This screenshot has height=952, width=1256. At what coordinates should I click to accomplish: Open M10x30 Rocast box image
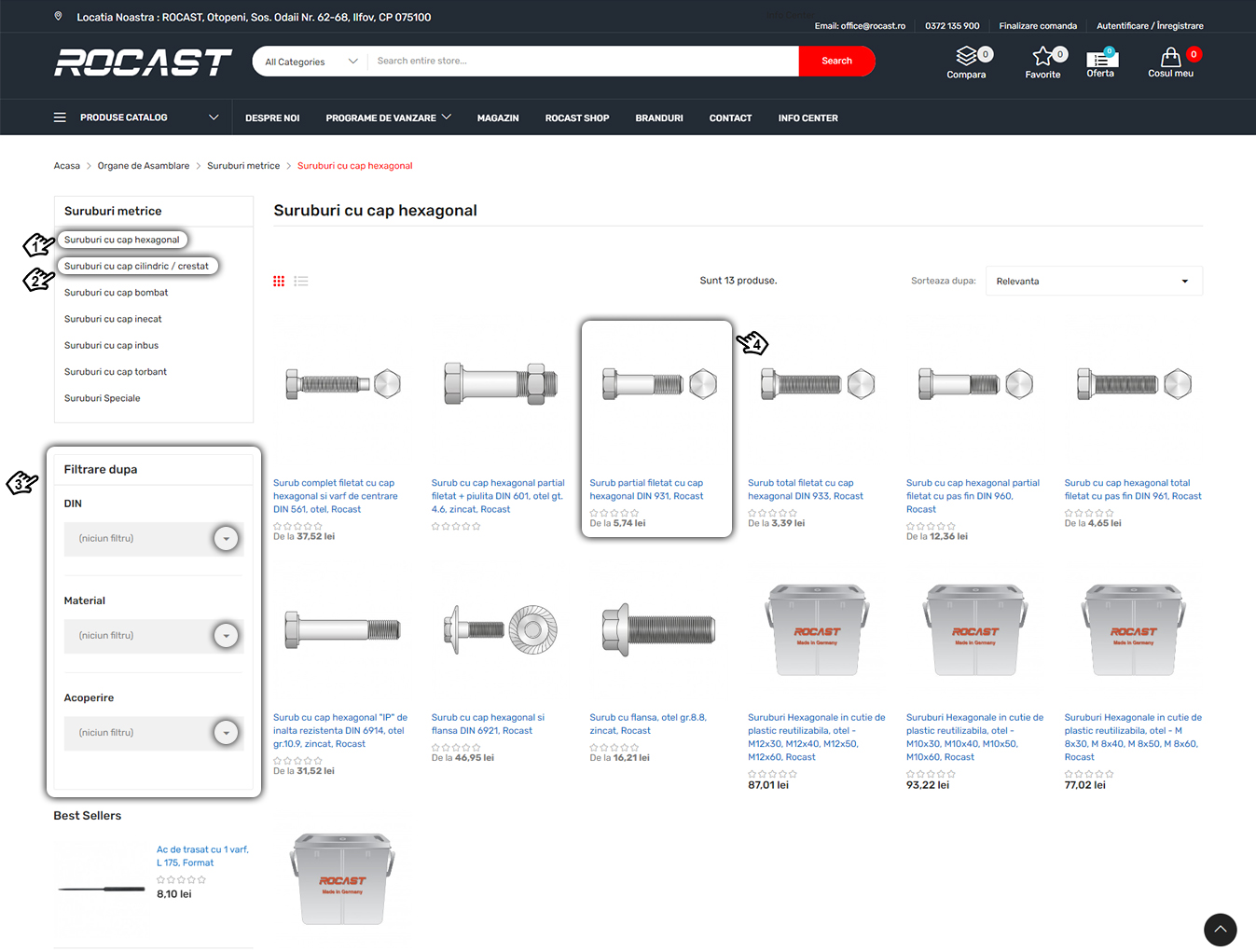pyautogui.click(x=976, y=630)
